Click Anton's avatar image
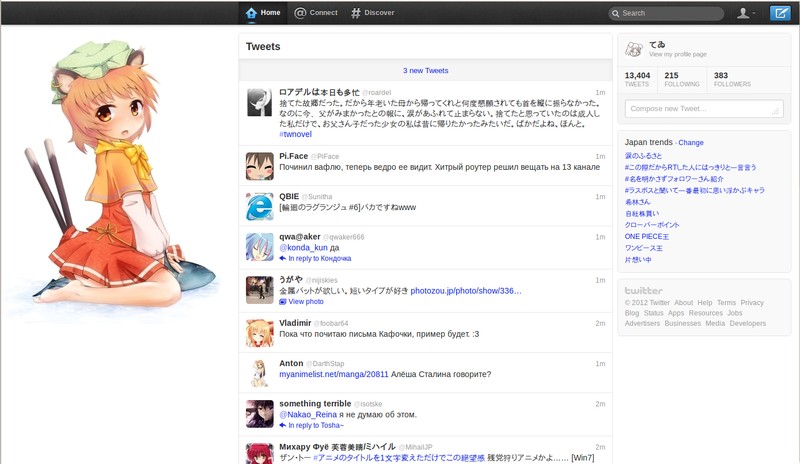 [x=260, y=373]
